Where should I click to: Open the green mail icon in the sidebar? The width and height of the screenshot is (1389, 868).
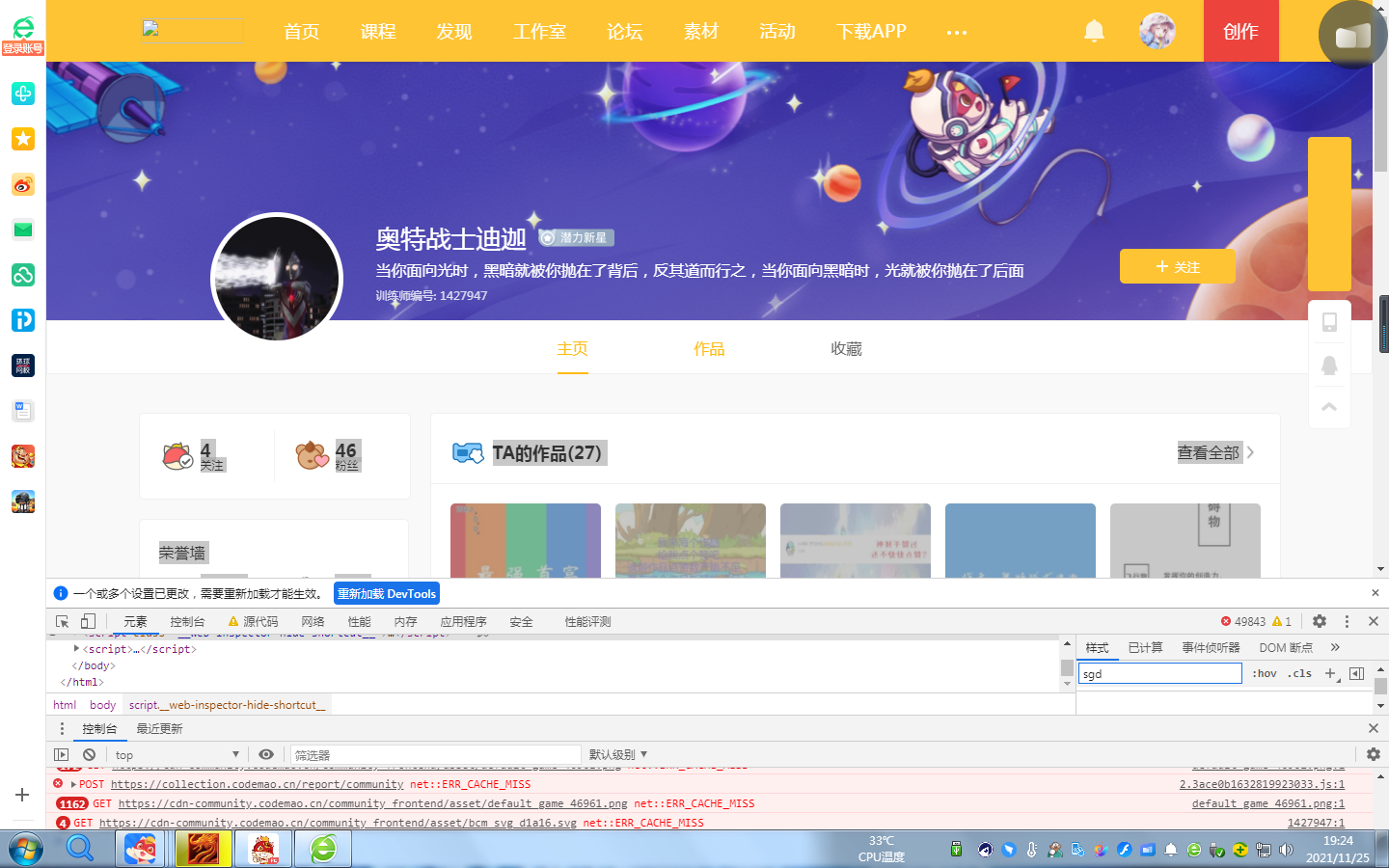pos(23,230)
